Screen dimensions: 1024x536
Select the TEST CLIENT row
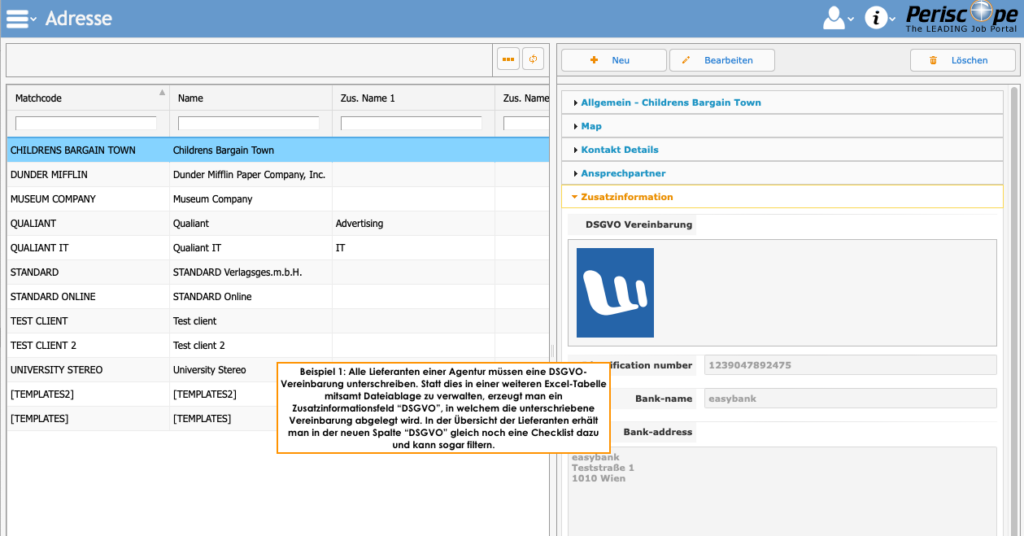pyautogui.click(x=278, y=321)
